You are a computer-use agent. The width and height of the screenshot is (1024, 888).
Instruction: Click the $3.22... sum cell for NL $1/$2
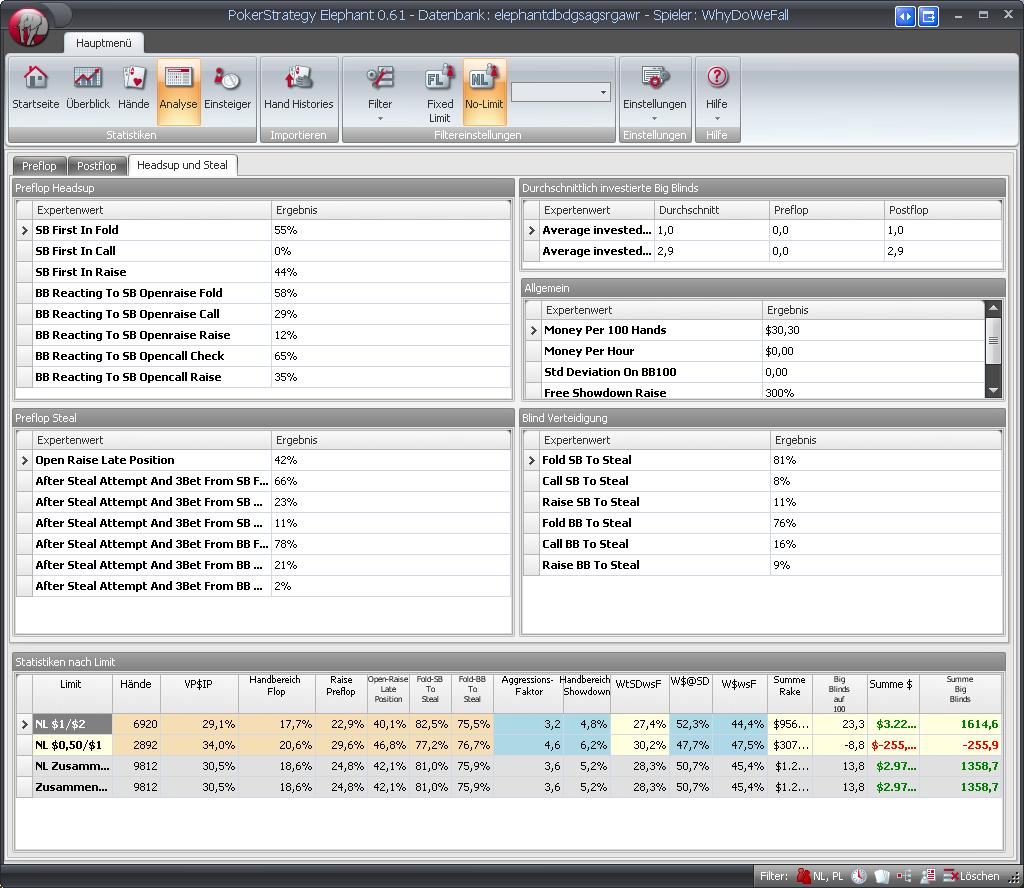click(x=893, y=724)
